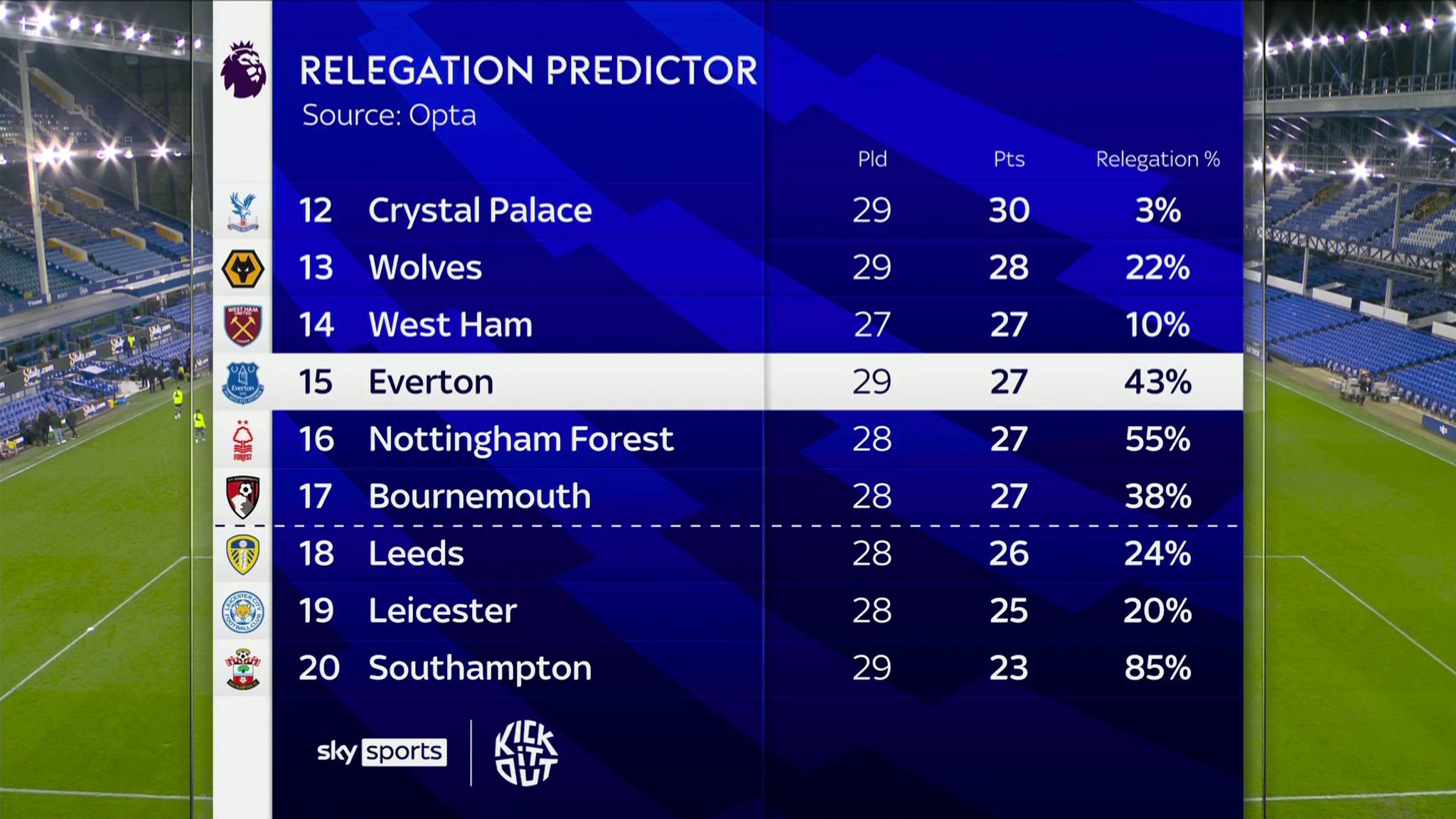Select the highlighted Everton team name
This screenshot has width=1456, height=819.
click(431, 382)
